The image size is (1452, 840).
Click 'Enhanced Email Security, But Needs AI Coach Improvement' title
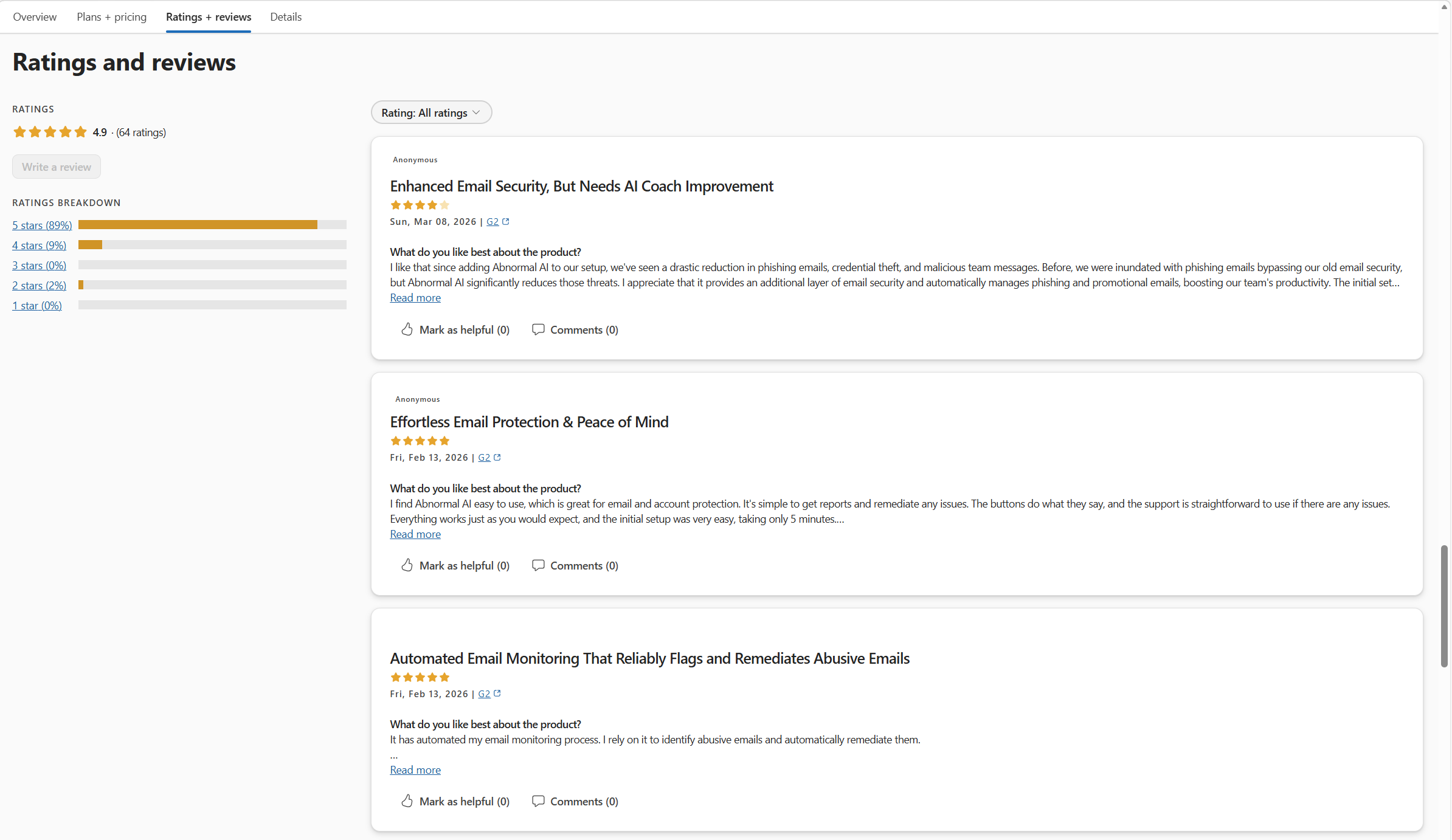click(581, 186)
